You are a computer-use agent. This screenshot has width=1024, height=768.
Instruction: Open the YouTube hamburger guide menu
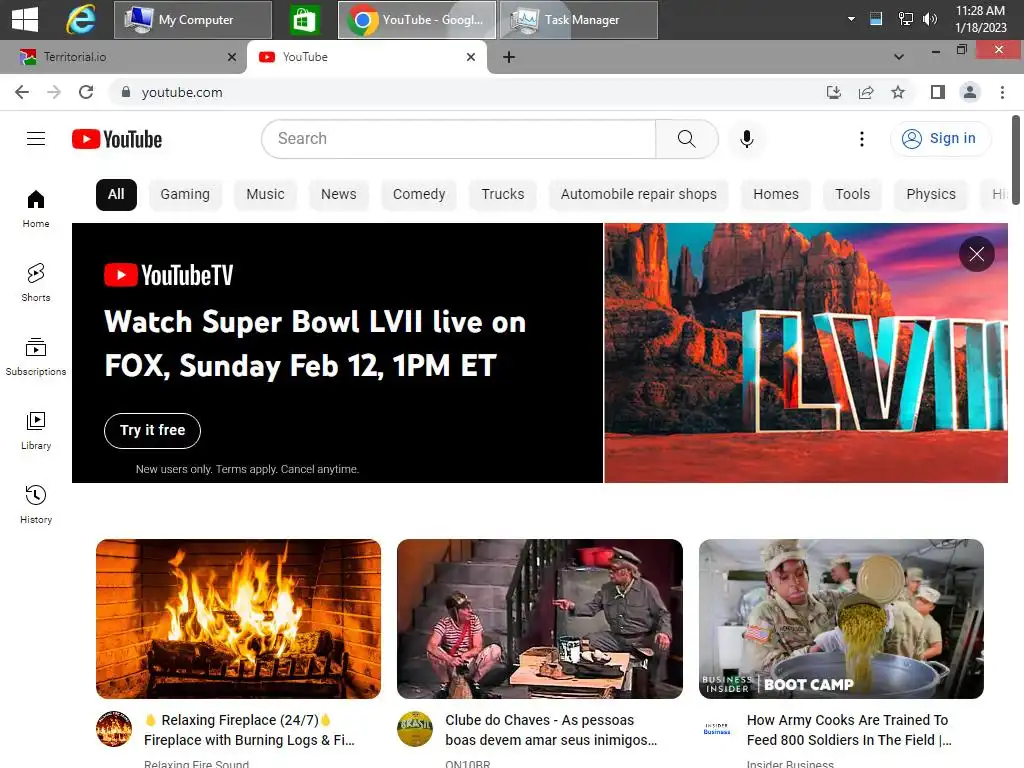click(36, 138)
